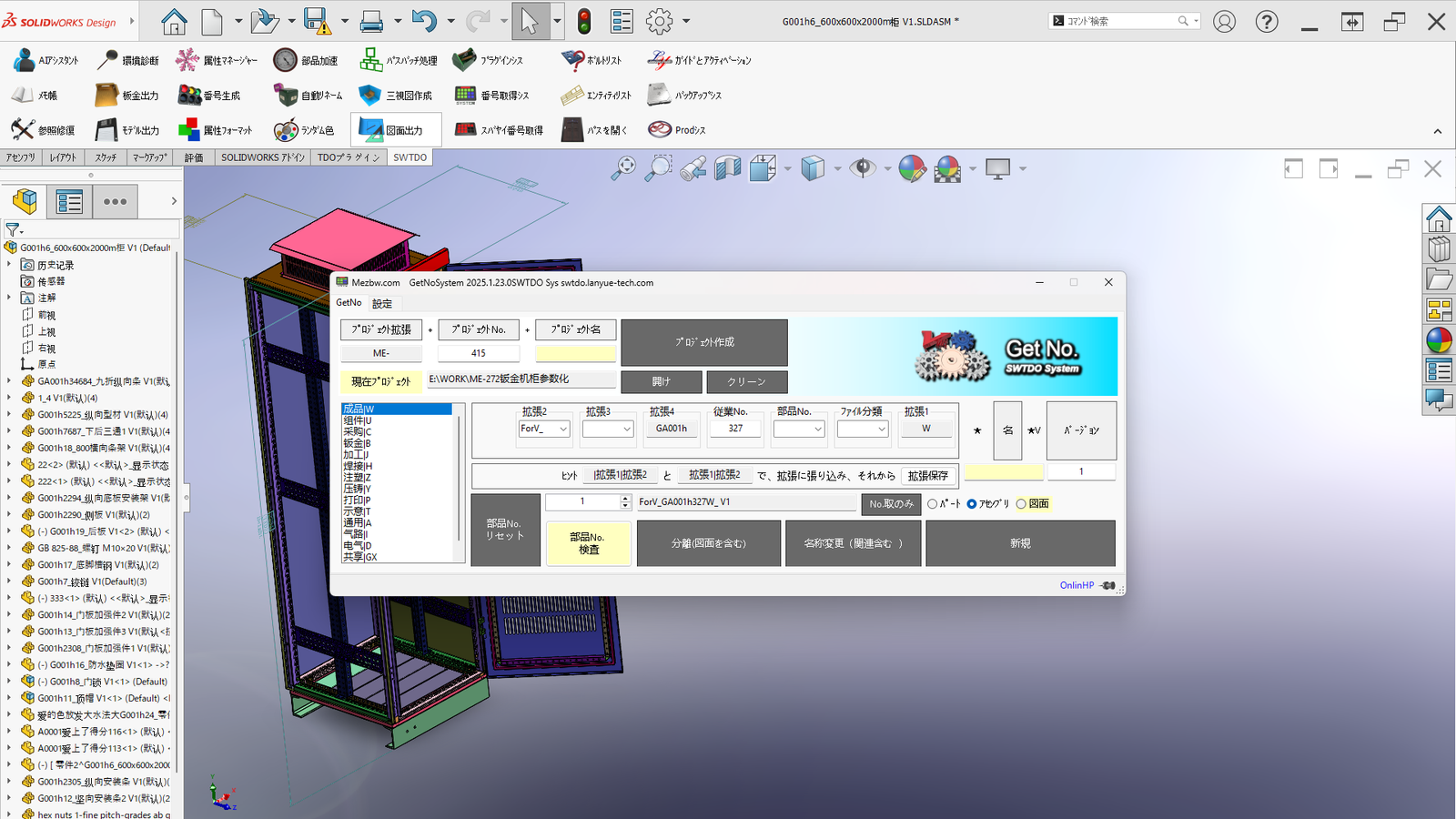
Task: Open the AIアシスタント tool
Action: 45,61
